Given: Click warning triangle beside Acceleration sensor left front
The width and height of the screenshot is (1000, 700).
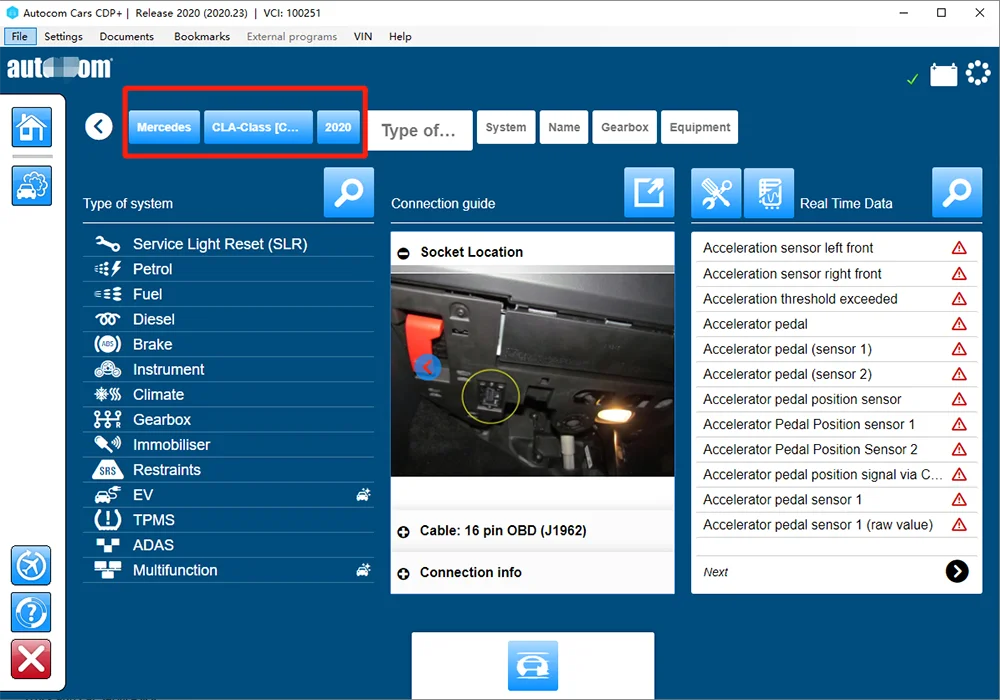Looking at the screenshot, I should tap(959, 248).
